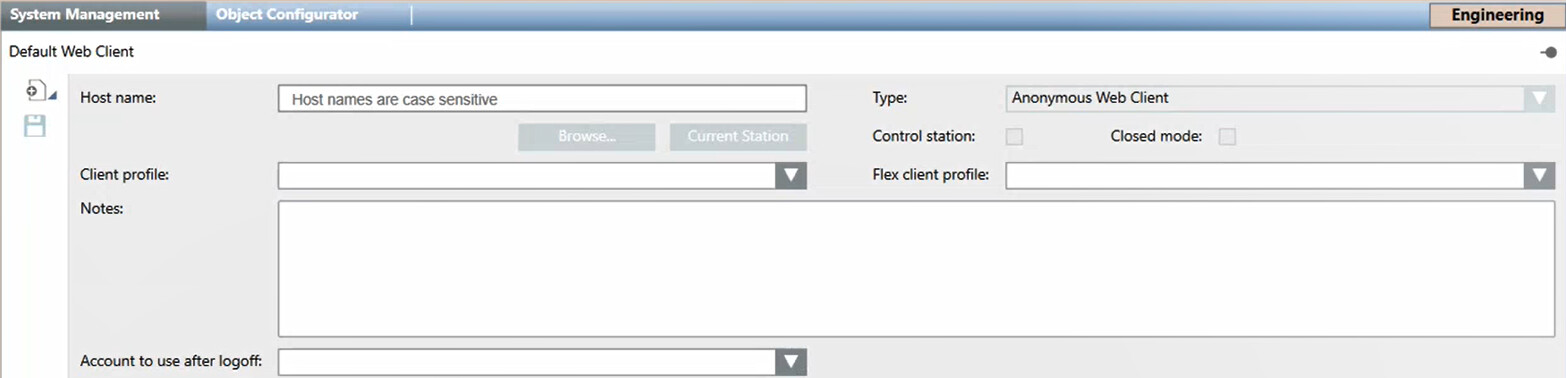Click the Engineering mode button

coord(1497,15)
